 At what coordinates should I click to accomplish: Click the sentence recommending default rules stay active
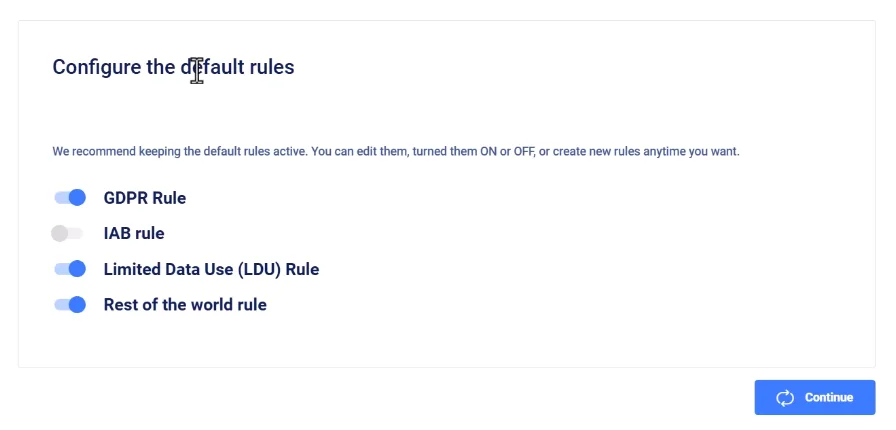181,152
